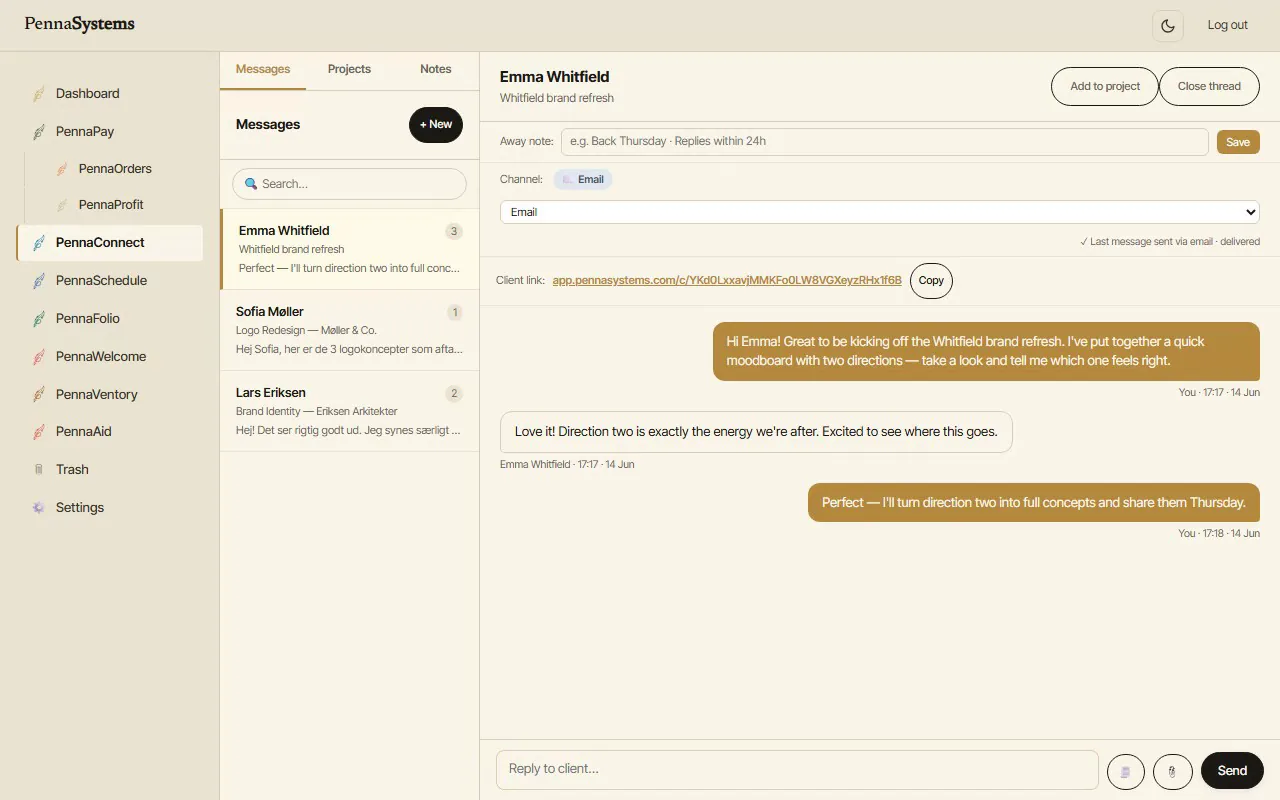Click the Reply to client text box
Screen dimensions: 1280x800
(x=797, y=769)
